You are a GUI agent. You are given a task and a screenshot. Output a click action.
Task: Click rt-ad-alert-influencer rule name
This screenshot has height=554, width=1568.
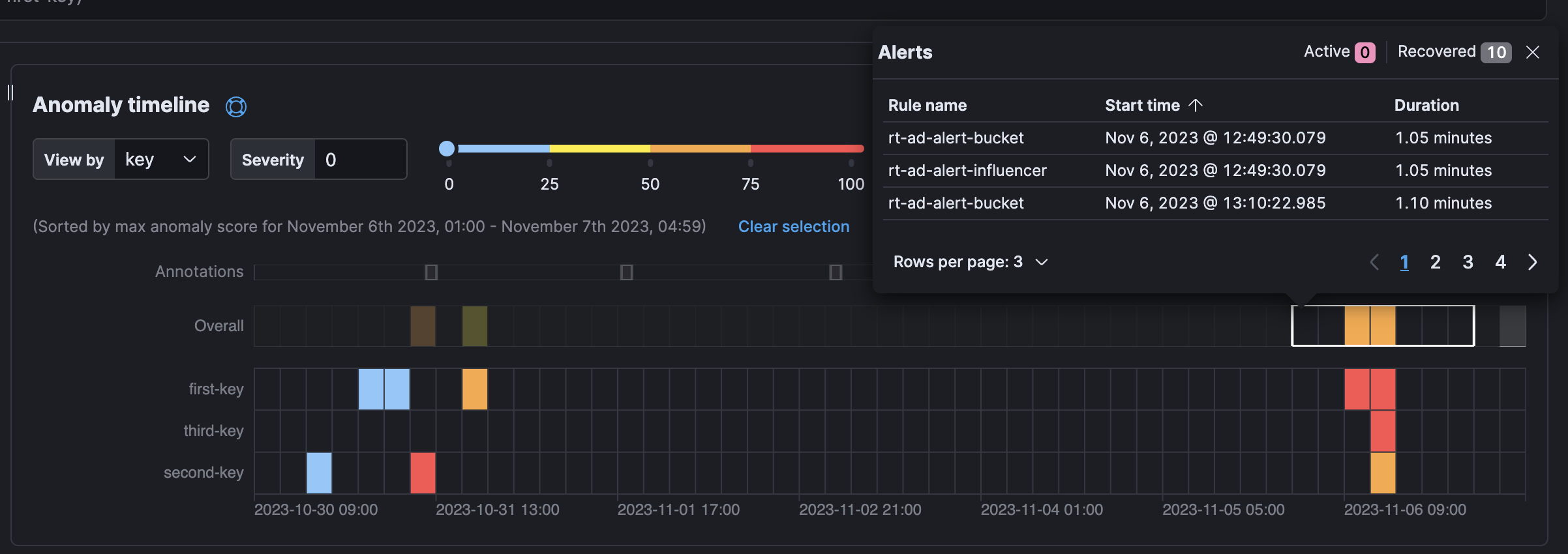tap(967, 171)
